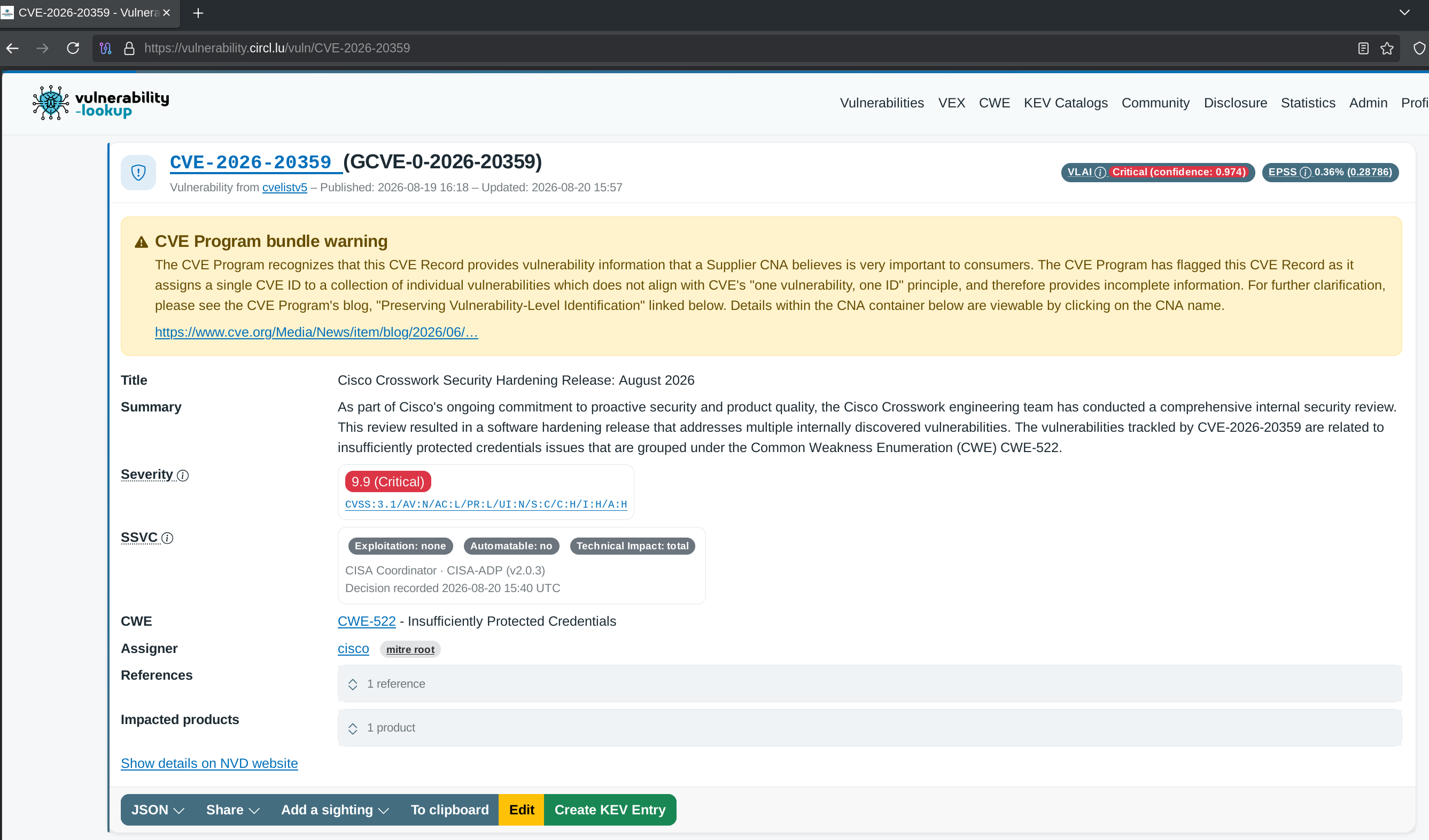This screenshot has width=1429, height=840.
Task: Click the Automatable: no badge
Action: [511, 546]
